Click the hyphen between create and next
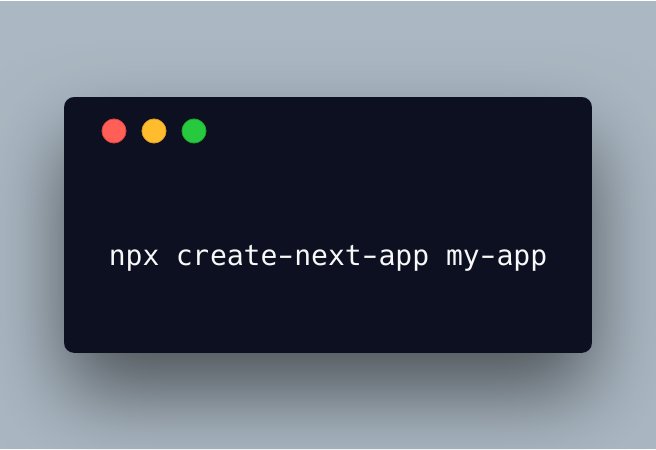 pos(286,258)
